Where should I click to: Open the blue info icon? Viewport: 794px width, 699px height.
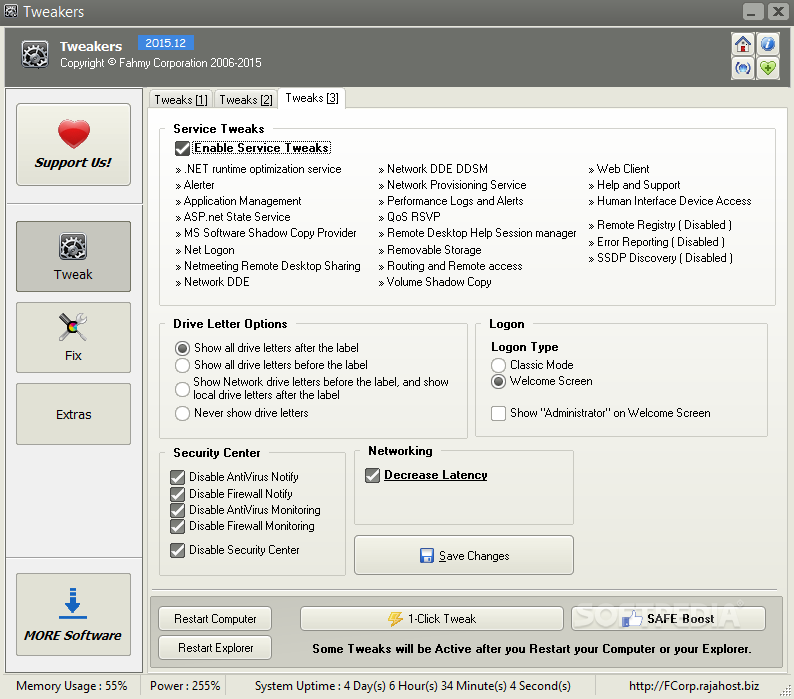[x=768, y=44]
